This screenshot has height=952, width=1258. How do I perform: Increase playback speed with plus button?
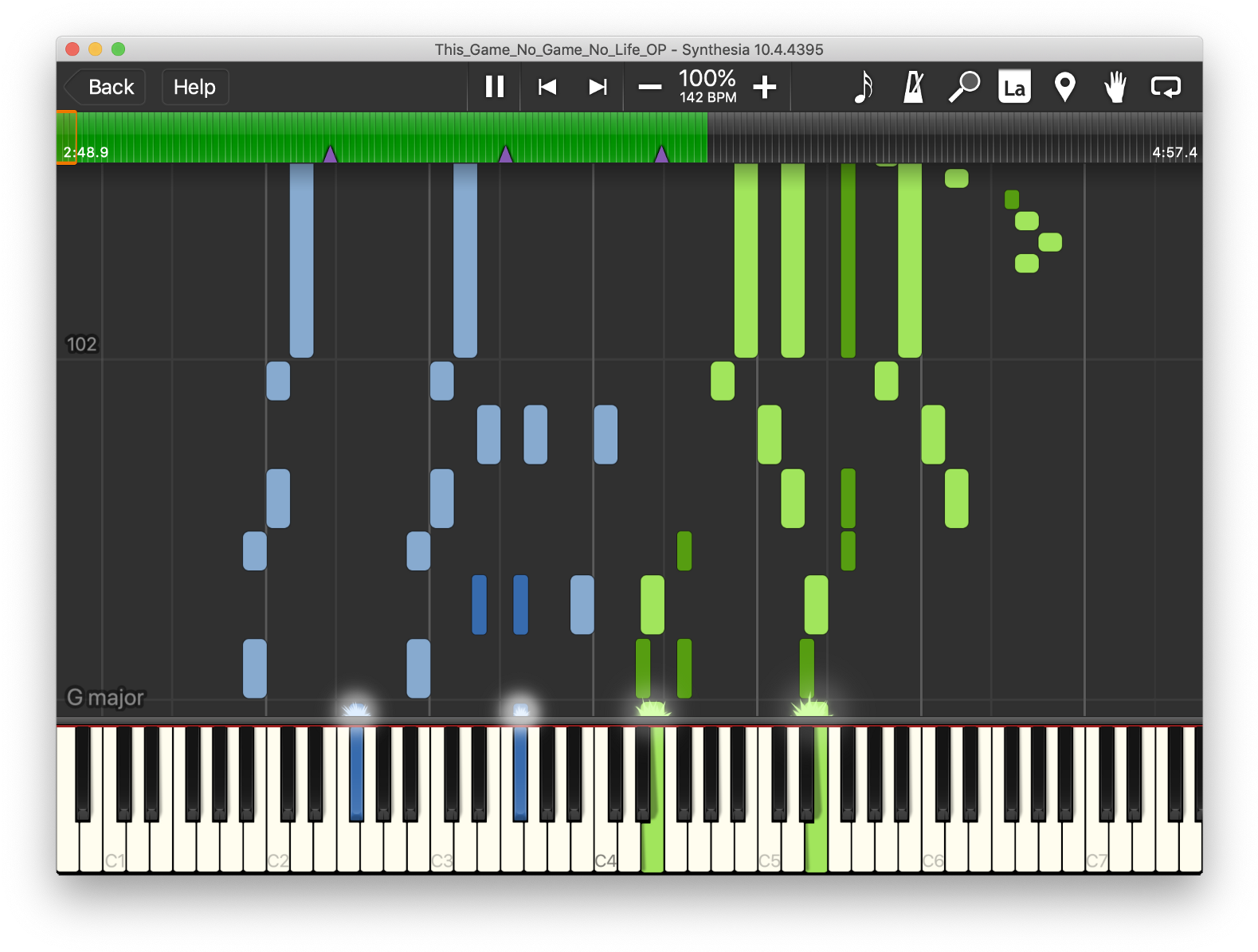765,87
